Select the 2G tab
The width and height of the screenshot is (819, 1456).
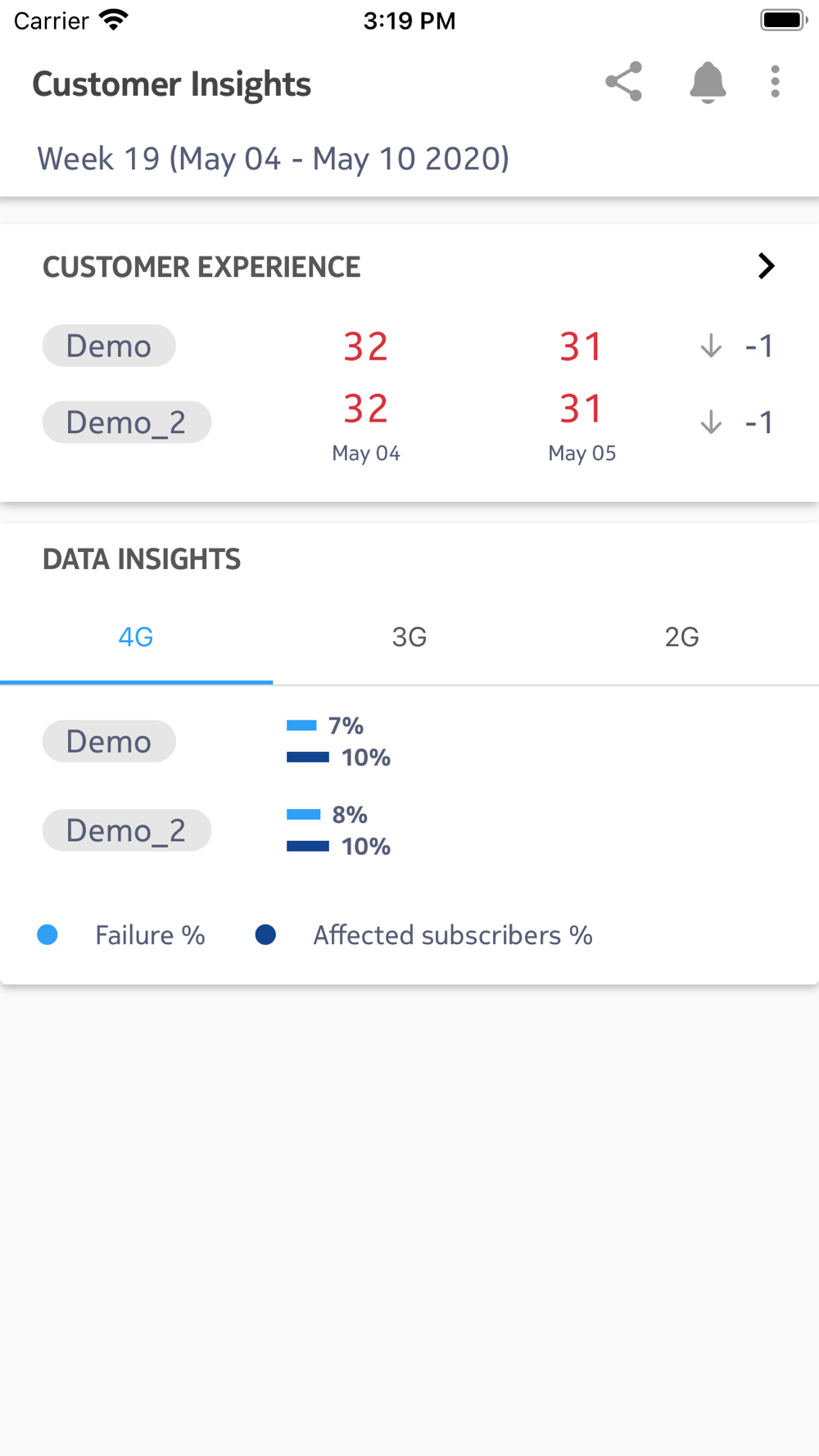(681, 637)
